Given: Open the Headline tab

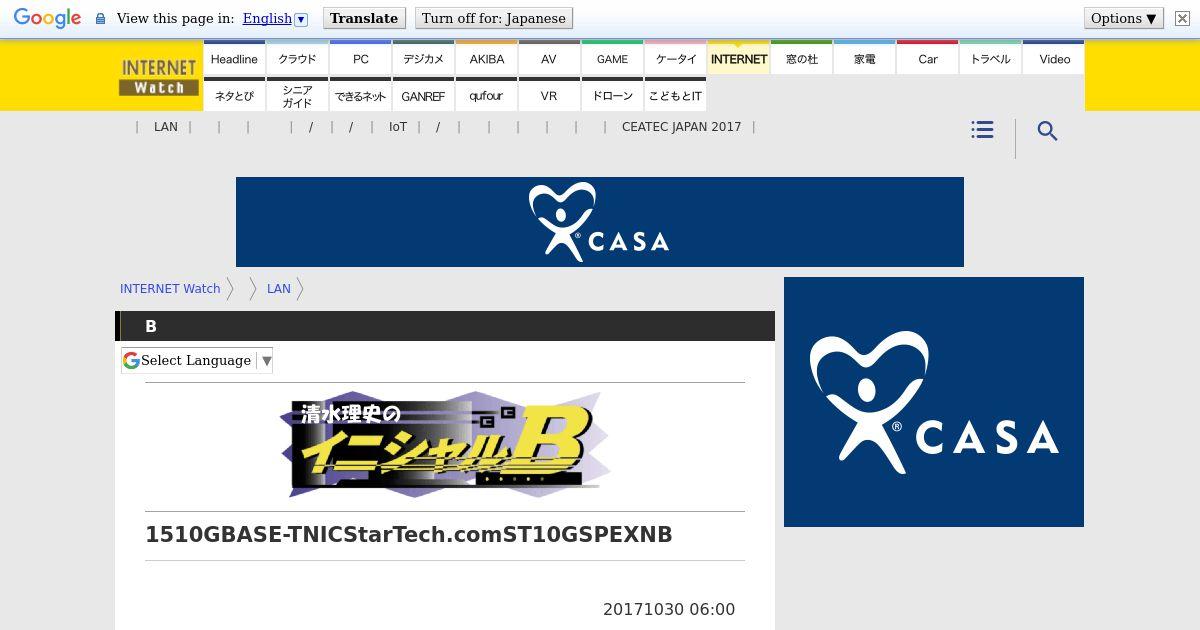Looking at the screenshot, I should point(234,58).
